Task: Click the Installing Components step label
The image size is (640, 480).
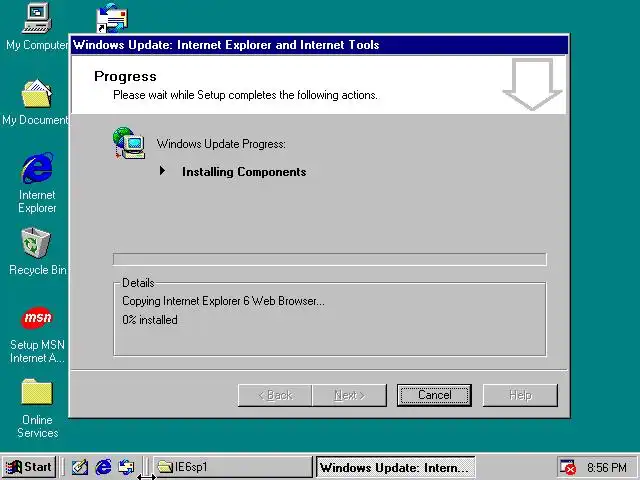Action: coord(244,172)
